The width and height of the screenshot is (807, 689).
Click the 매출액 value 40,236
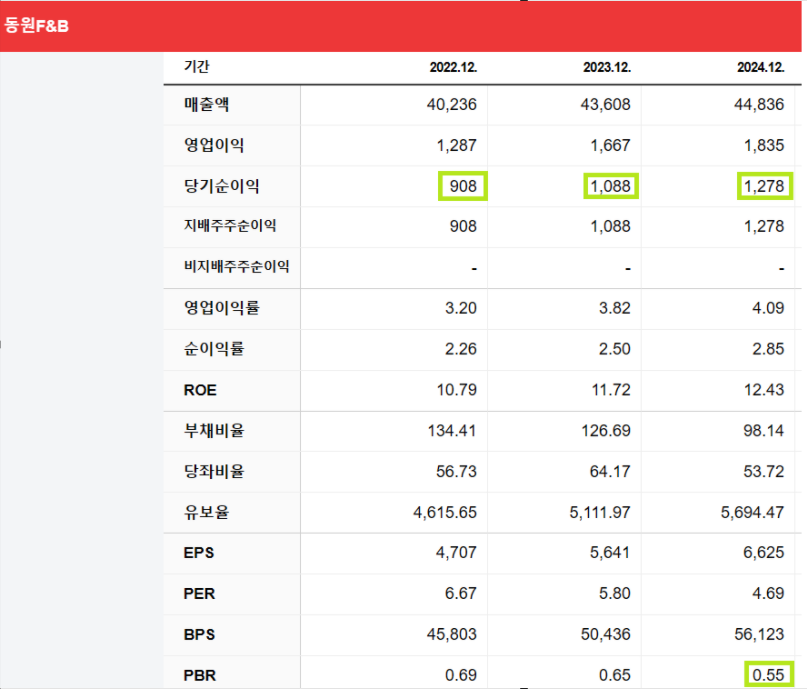tap(451, 104)
